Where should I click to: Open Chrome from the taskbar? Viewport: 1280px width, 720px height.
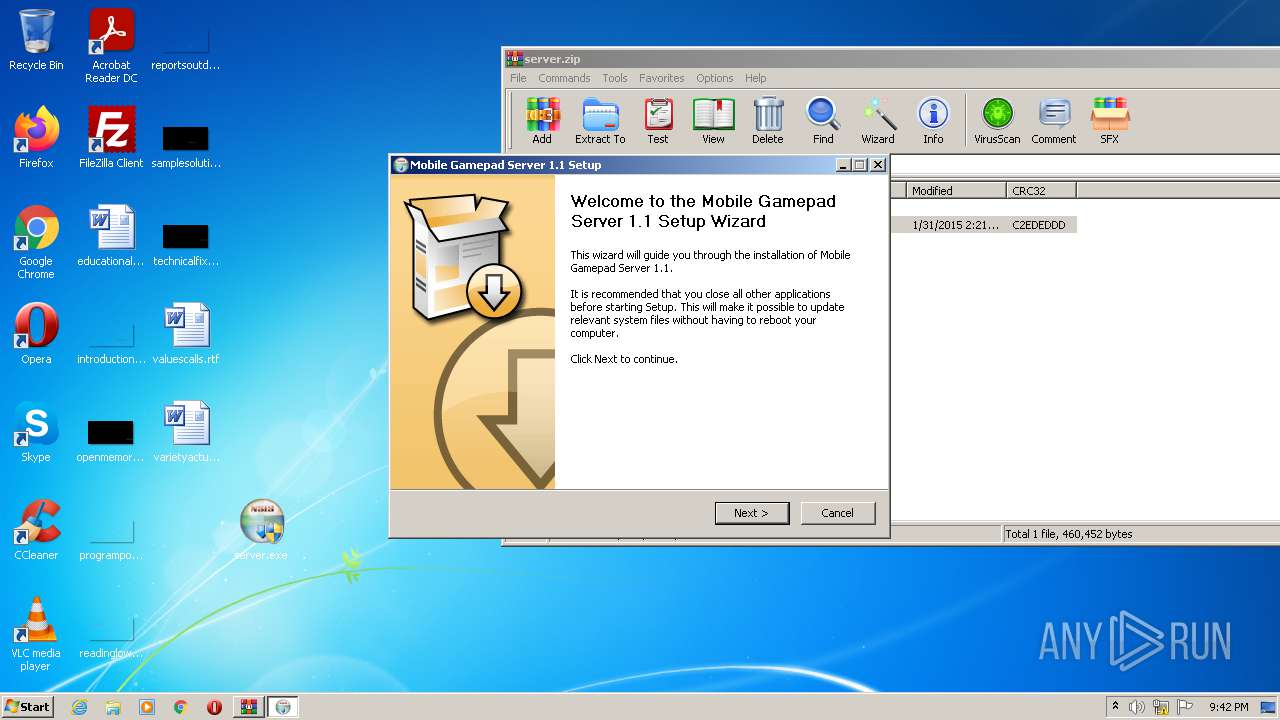[181, 707]
